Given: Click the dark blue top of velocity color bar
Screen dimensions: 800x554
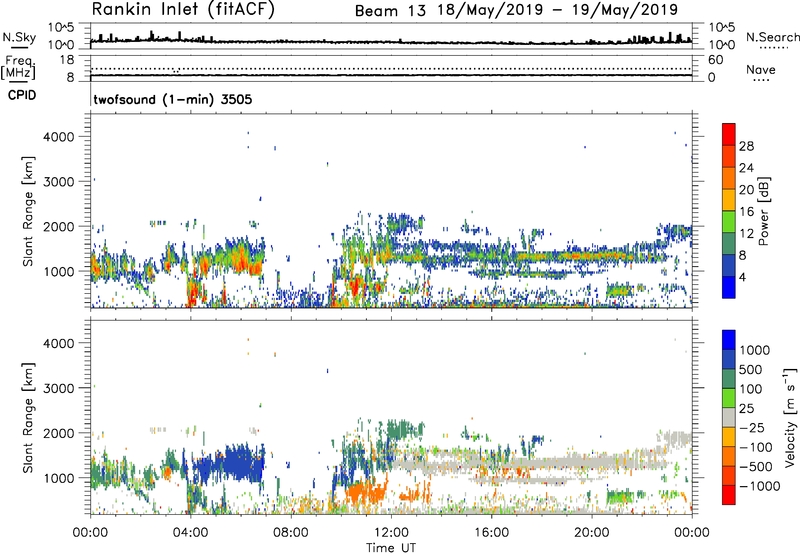Looking at the screenshot, I should pos(729,340).
